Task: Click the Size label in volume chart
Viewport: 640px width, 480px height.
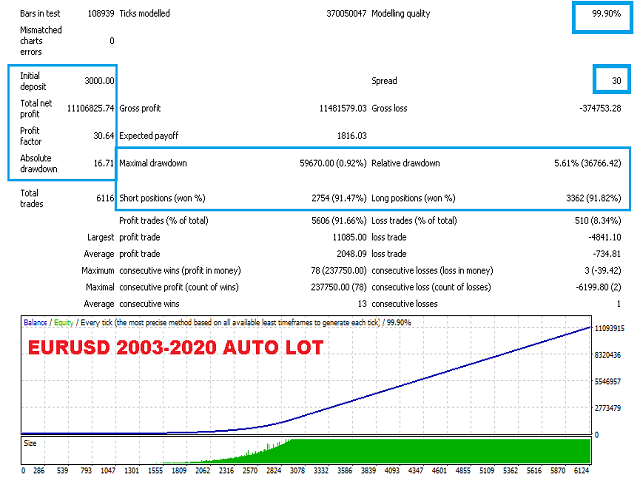Action: click(x=30, y=443)
